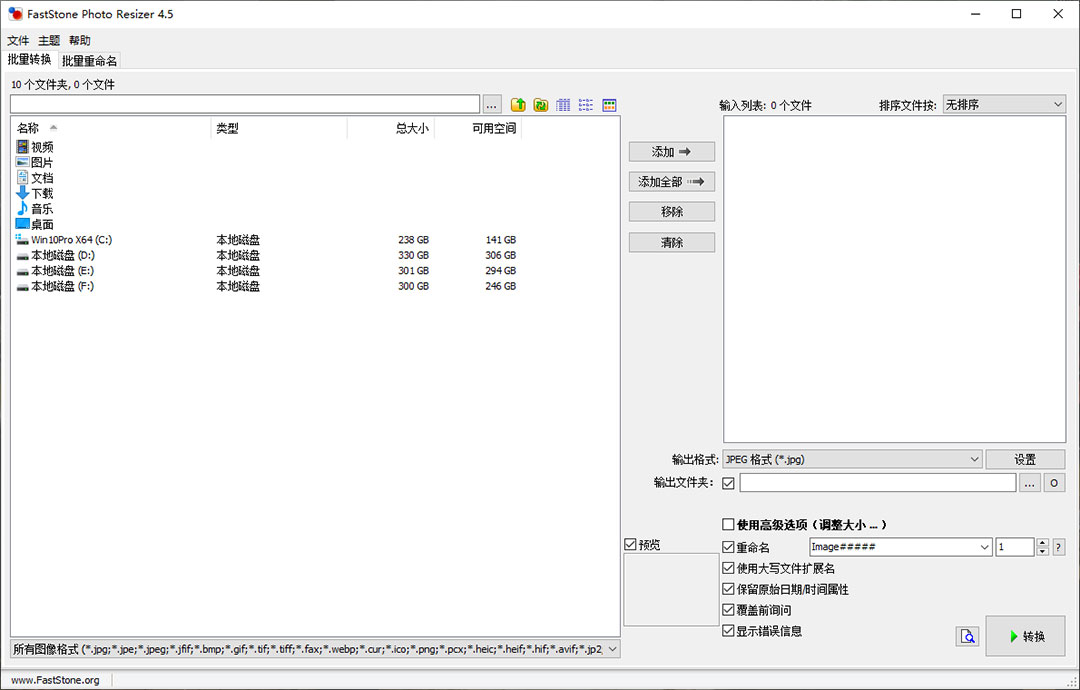Switch to 批量转换 tab
The height and width of the screenshot is (690, 1080).
30,60
